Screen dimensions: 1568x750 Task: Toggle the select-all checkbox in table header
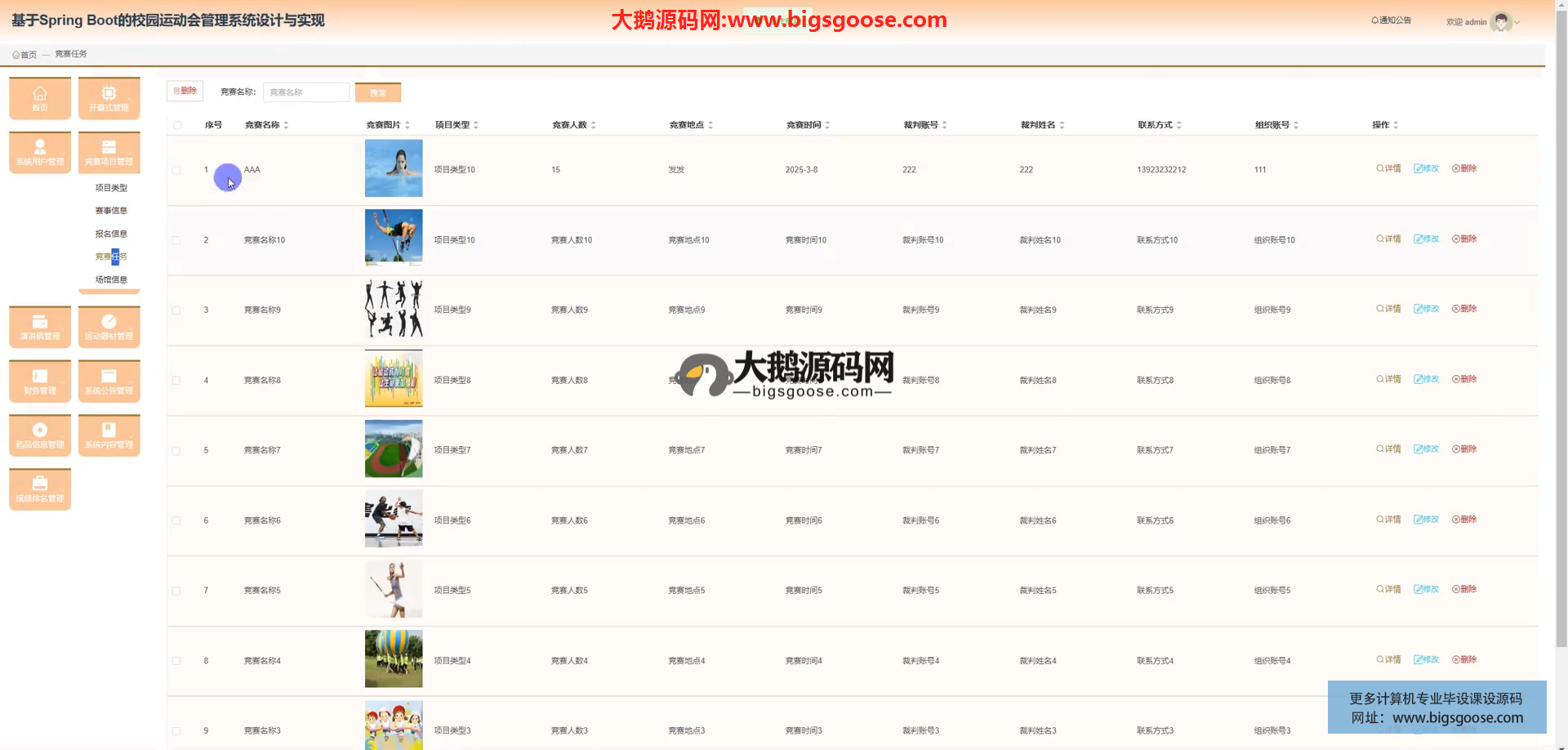[177, 125]
